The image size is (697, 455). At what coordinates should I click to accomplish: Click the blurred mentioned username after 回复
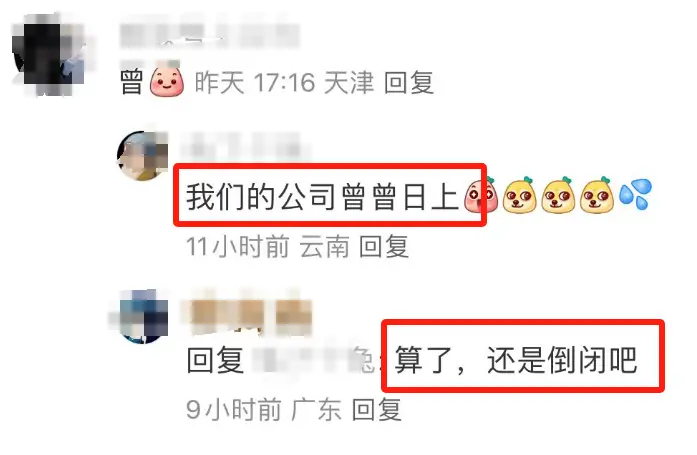(x=313, y=360)
